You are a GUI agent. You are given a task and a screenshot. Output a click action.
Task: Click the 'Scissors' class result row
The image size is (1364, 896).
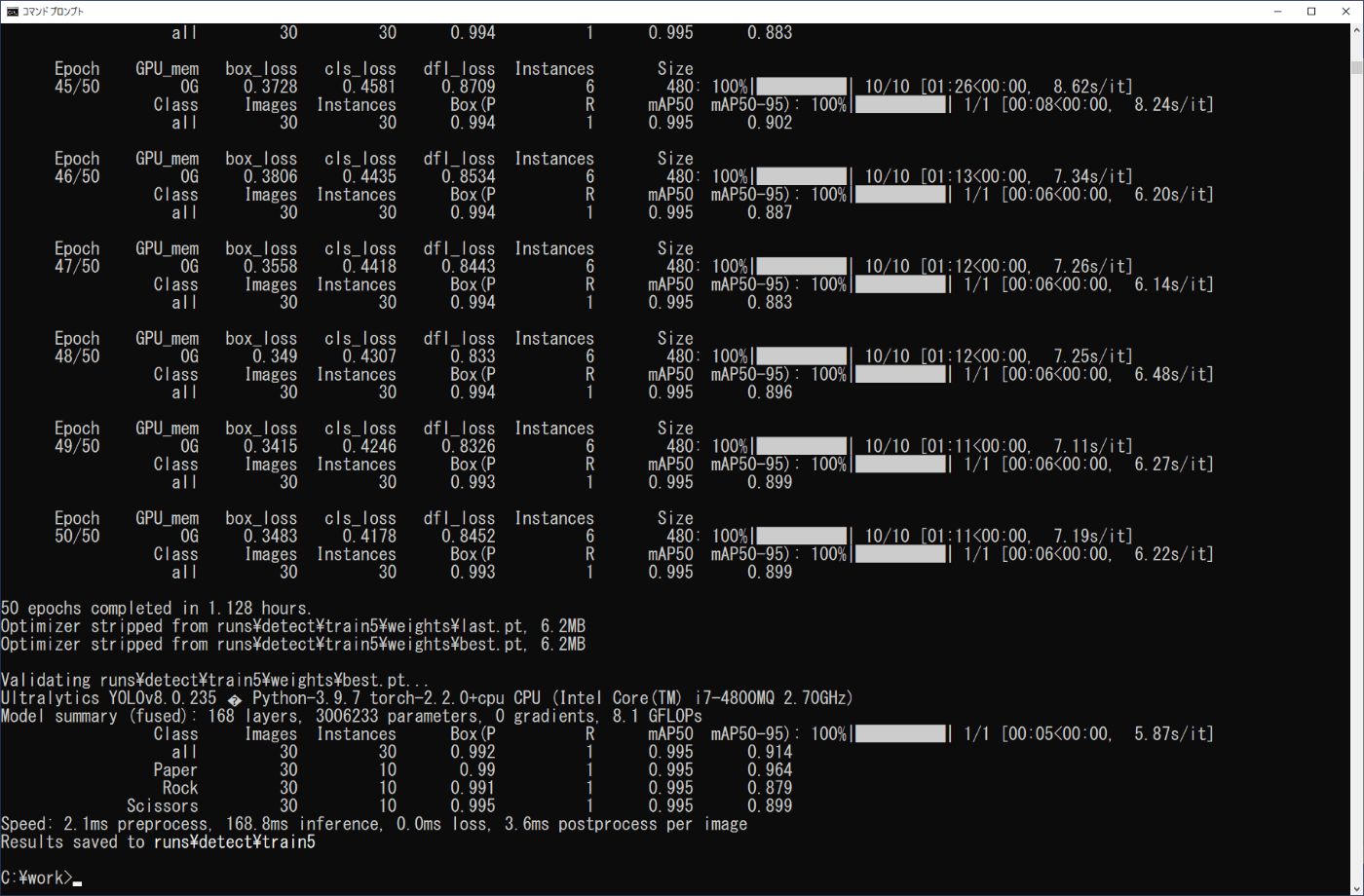[460, 805]
